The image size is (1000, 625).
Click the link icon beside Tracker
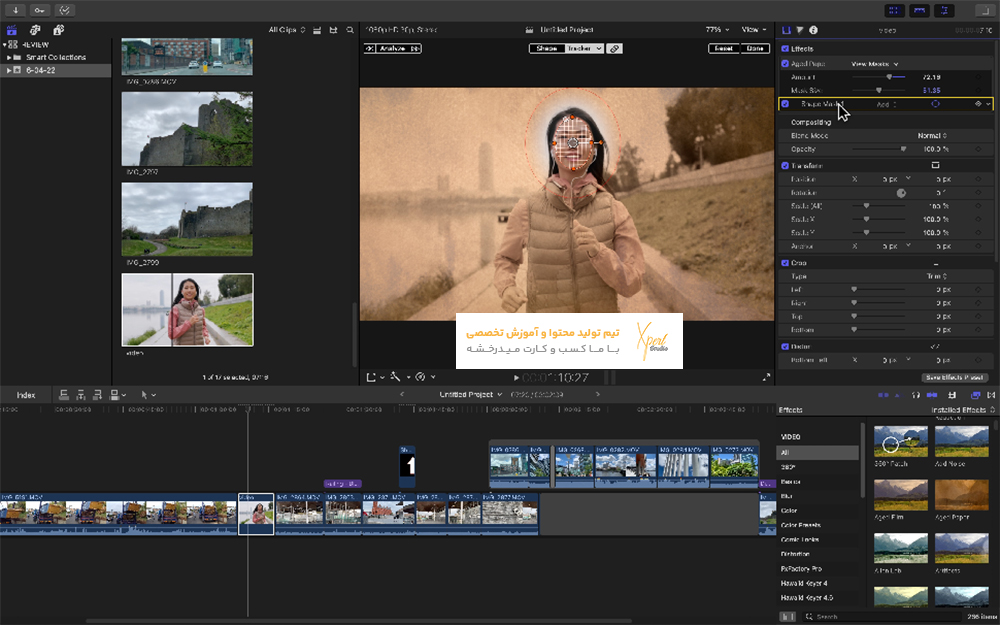(614, 48)
